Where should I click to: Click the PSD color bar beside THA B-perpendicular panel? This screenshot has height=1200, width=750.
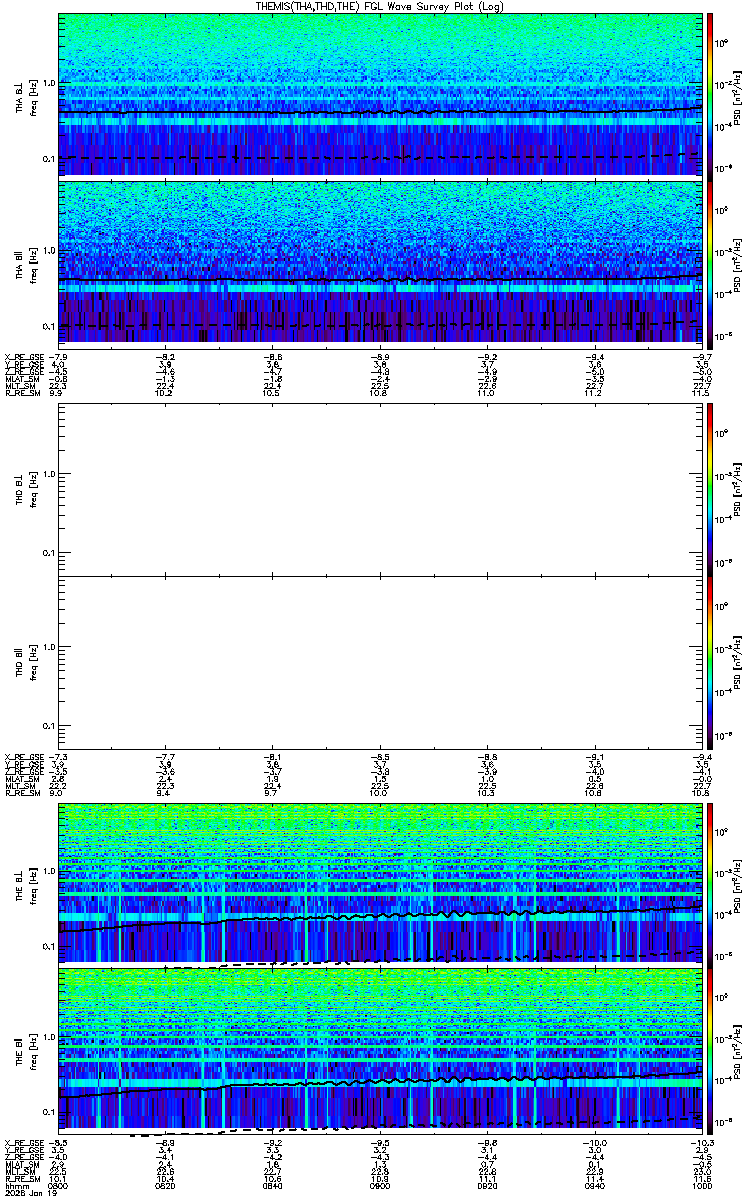pyautogui.click(x=709, y=94)
